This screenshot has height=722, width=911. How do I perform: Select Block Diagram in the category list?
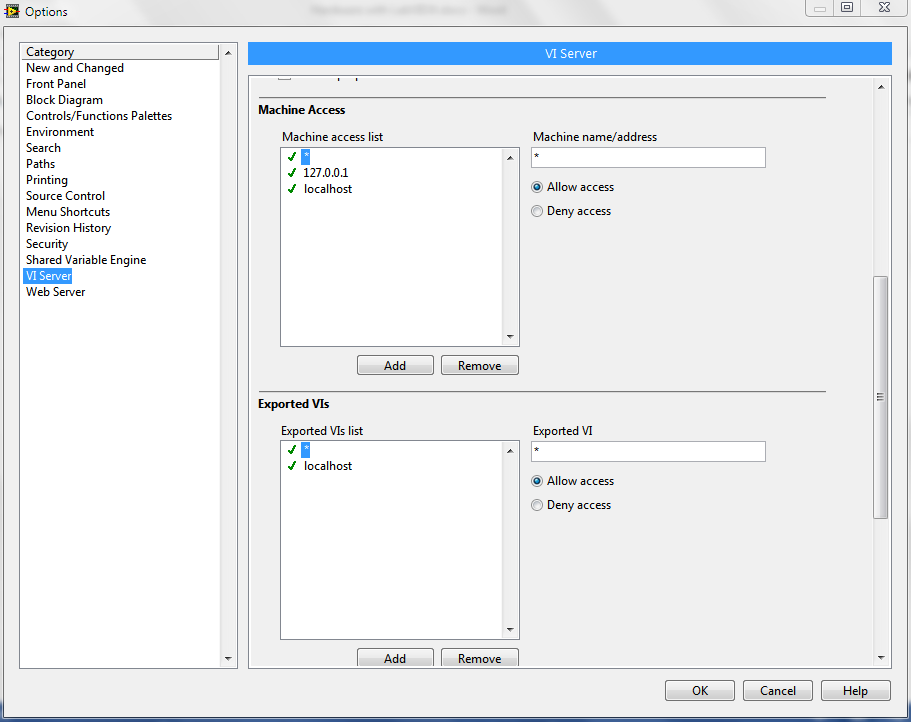tap(64, 100)
